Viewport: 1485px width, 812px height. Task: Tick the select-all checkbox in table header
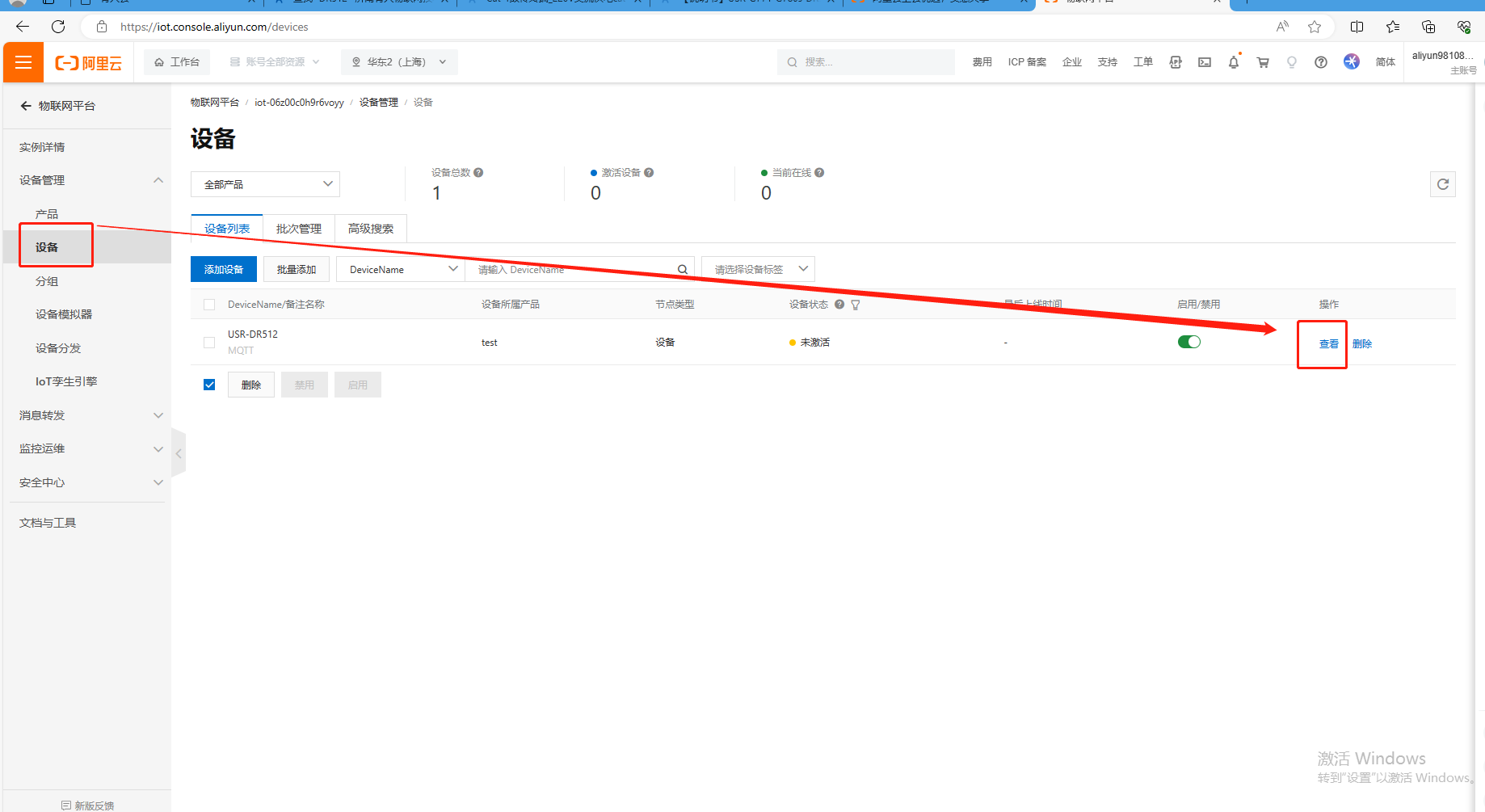tap(209, 305)
